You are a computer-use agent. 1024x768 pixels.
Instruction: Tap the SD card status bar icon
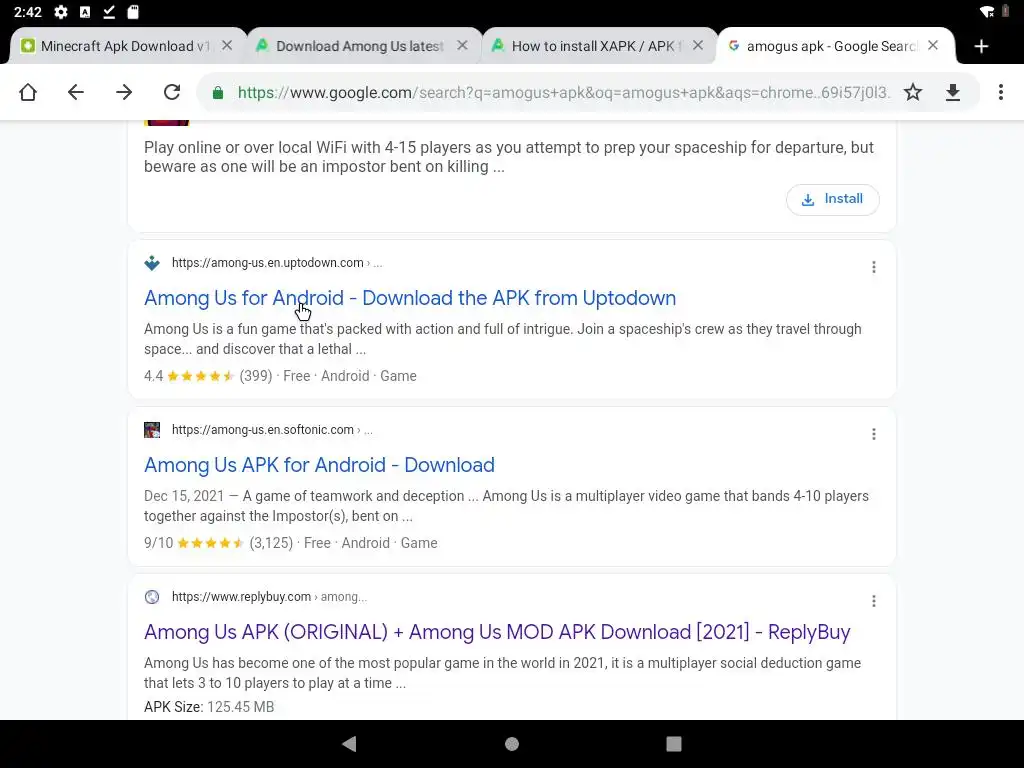(133, 12)
